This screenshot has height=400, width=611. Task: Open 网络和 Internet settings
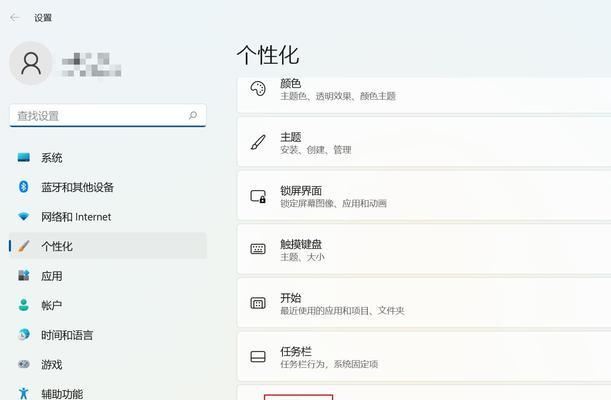coord(108,217)
